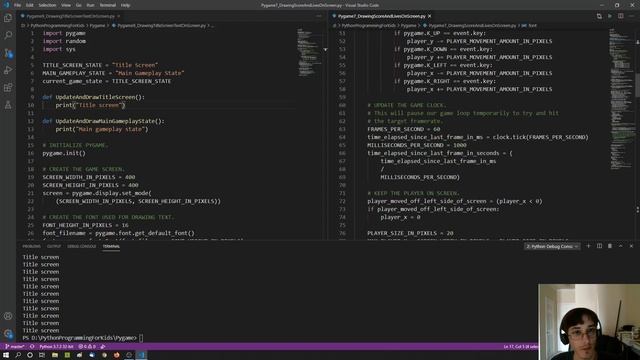Open the Windows taskbar search
The image size is (640, 360).
click(18, 355)
